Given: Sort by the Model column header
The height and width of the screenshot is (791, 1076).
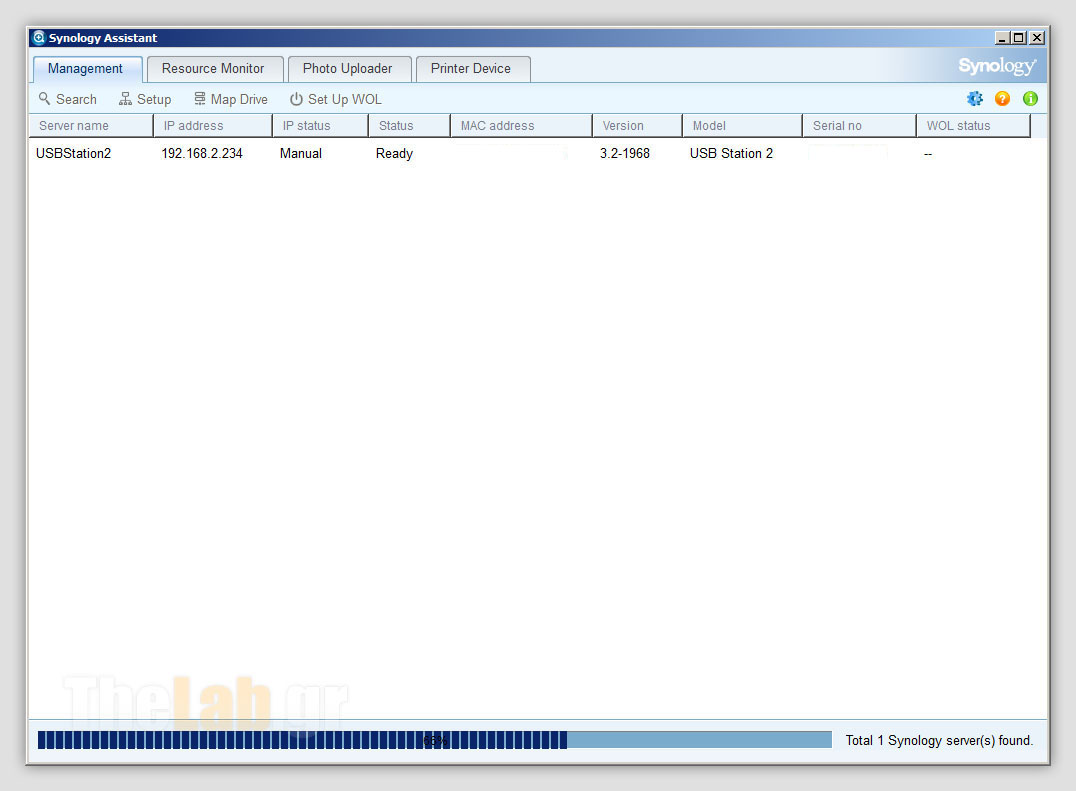Looking at the screenshot, I should click(742, 126).
